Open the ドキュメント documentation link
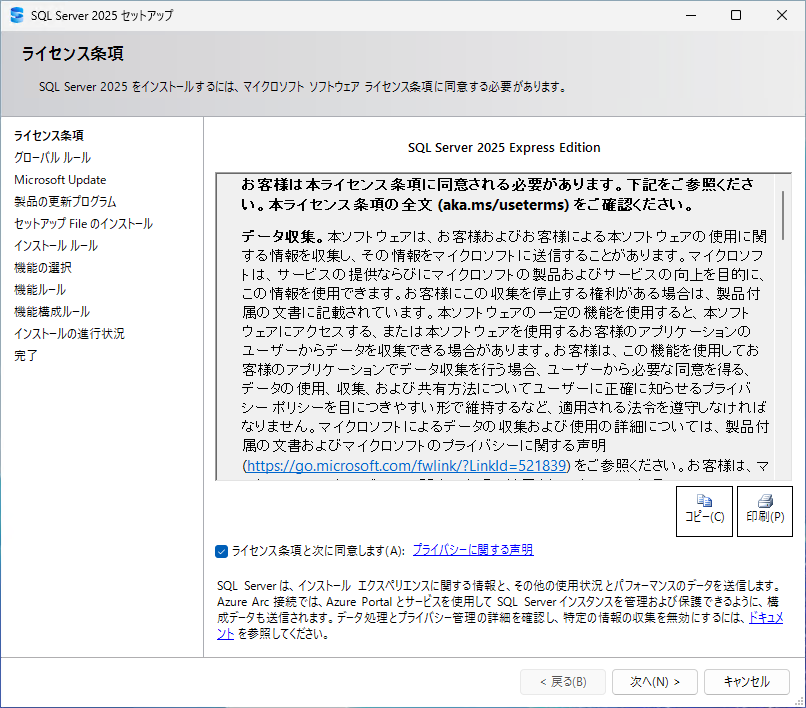806x708 pixels. [766, 618]
